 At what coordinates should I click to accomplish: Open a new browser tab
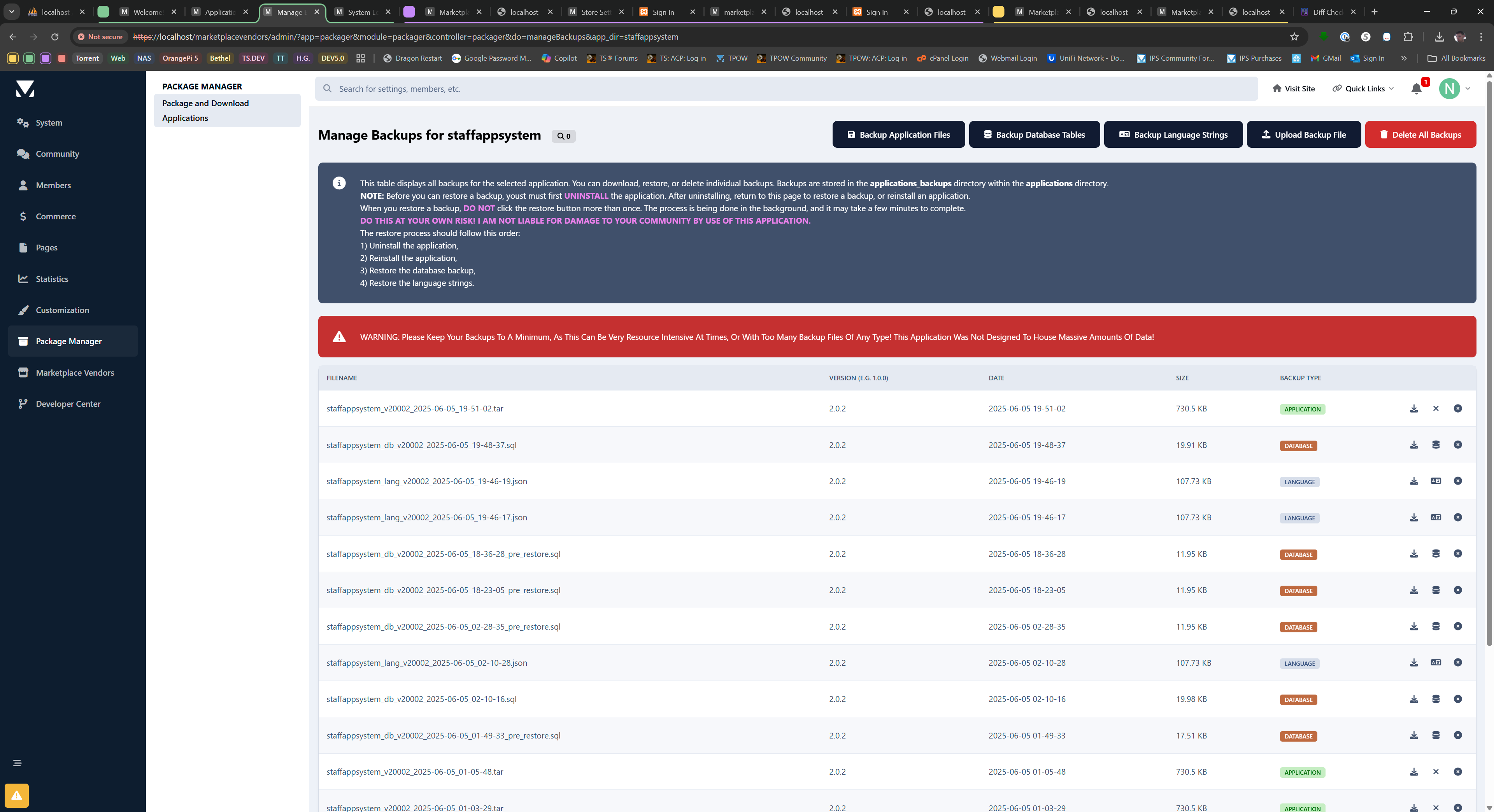1374,12
